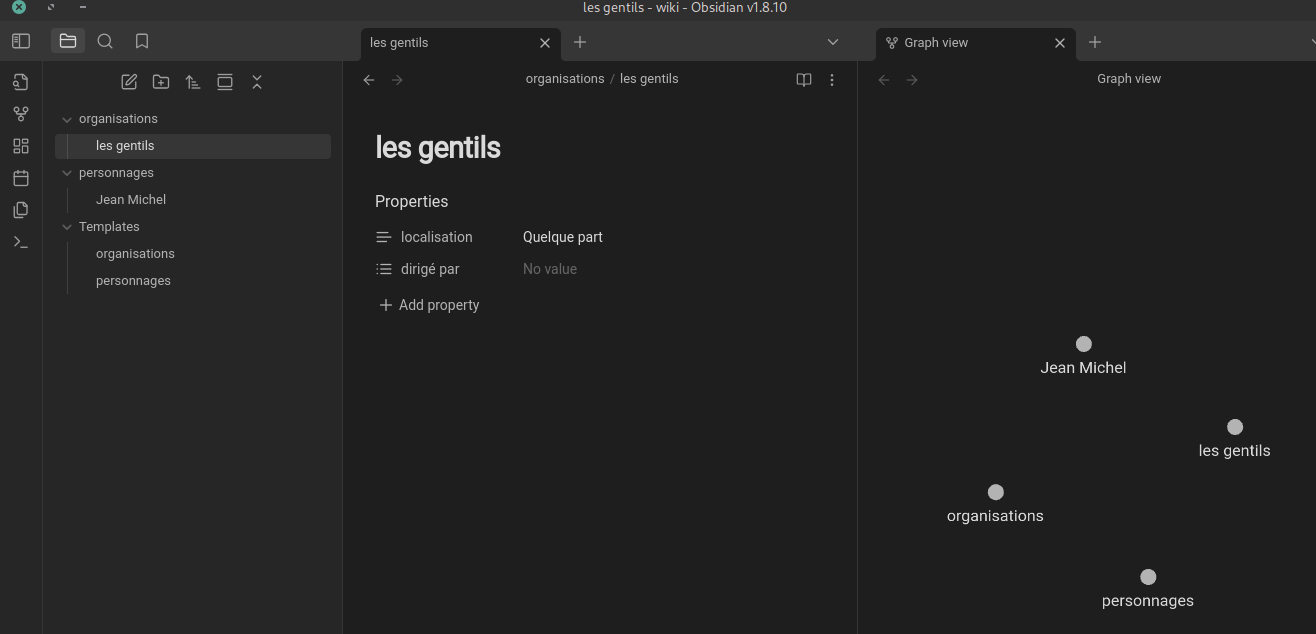Image resolution: width=1316 pixels, height=634 pixels.
Task: Collapse the Templates folder
Action: tap(68, 227)
